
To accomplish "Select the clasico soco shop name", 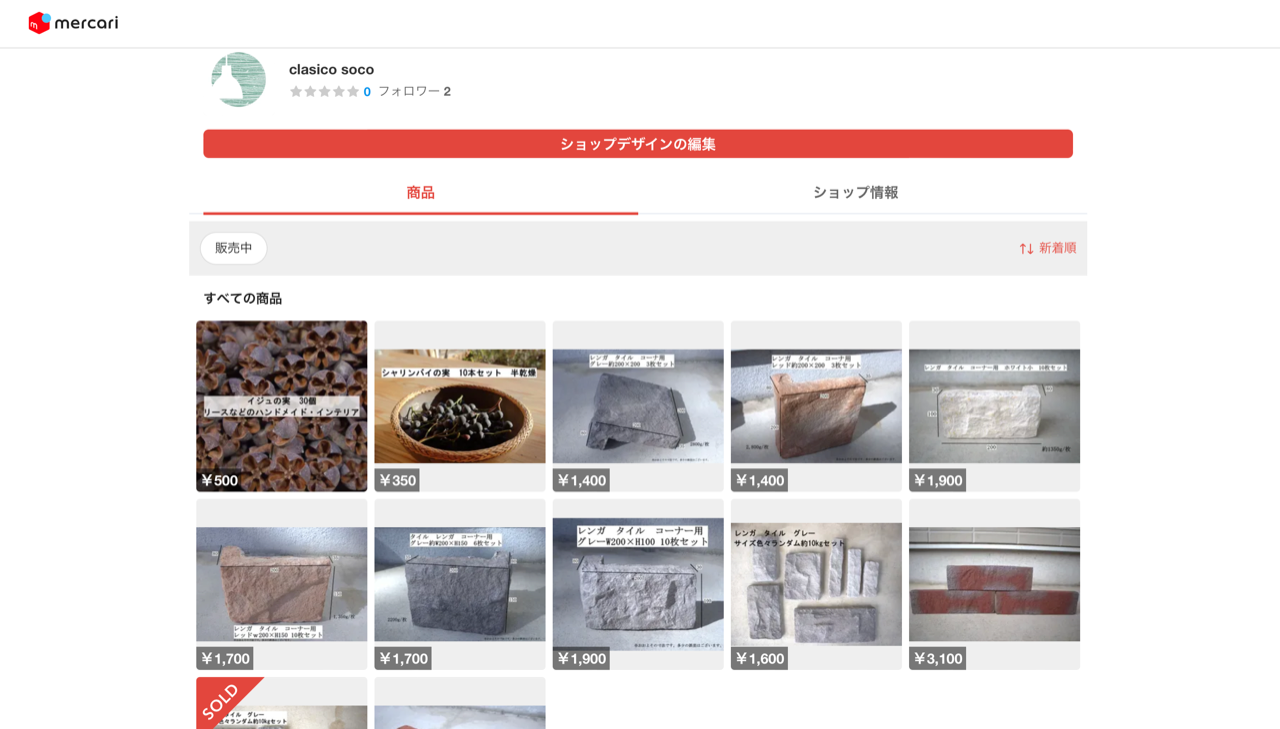I will [331, 69].
